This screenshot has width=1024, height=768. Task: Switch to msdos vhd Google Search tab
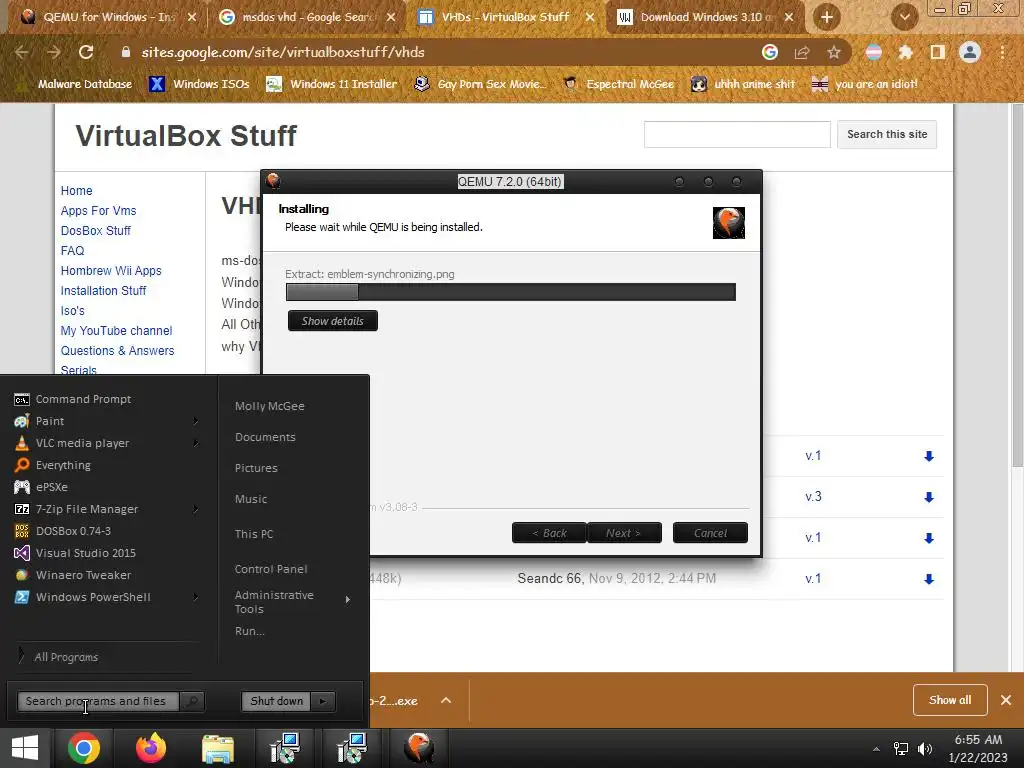tap(307, 17)
